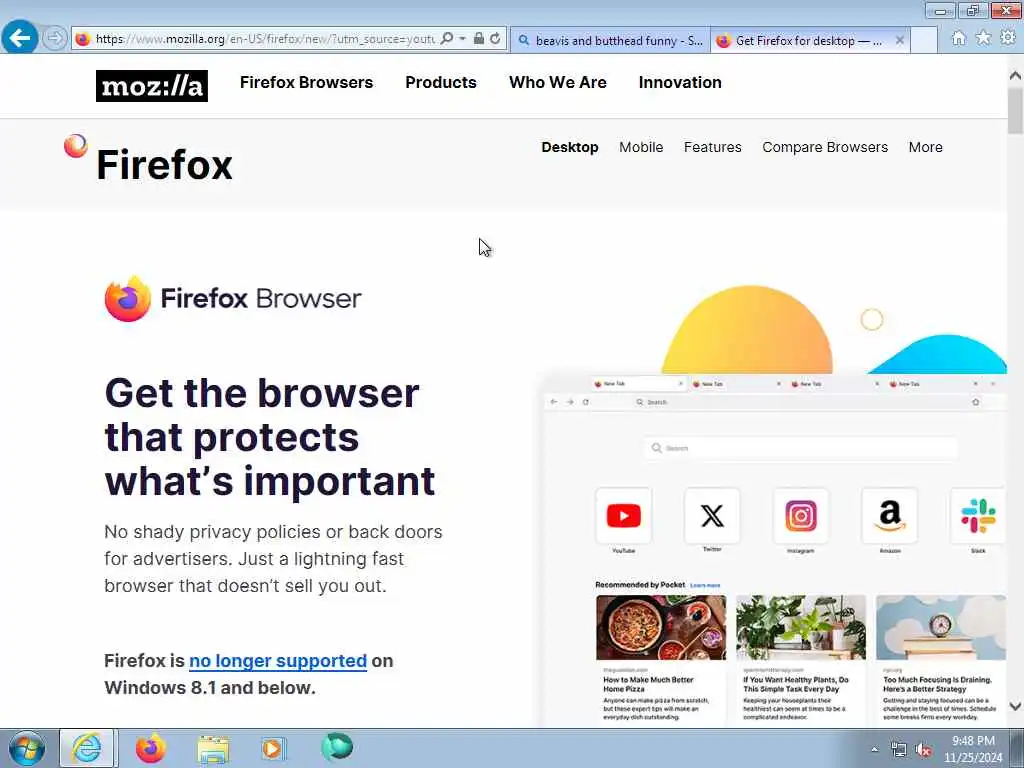Open Favorites star icon
This screenshot has width=1024, height=768.
click(x=983, y=39)
